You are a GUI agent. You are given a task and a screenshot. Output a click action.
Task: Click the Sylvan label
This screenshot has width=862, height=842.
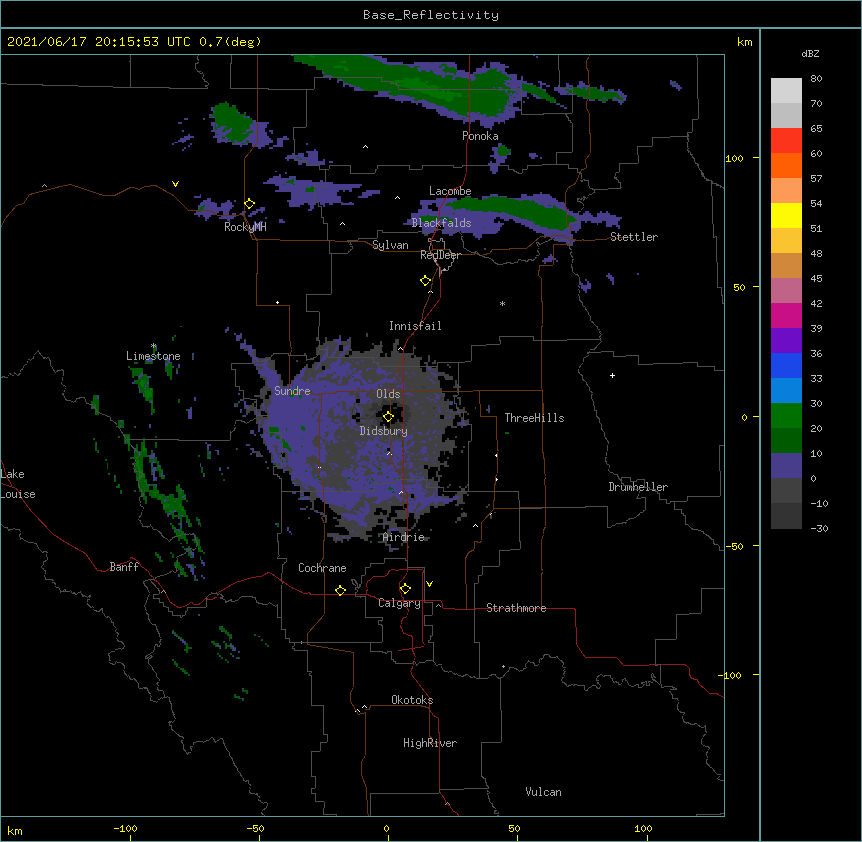tap(390, 245)
